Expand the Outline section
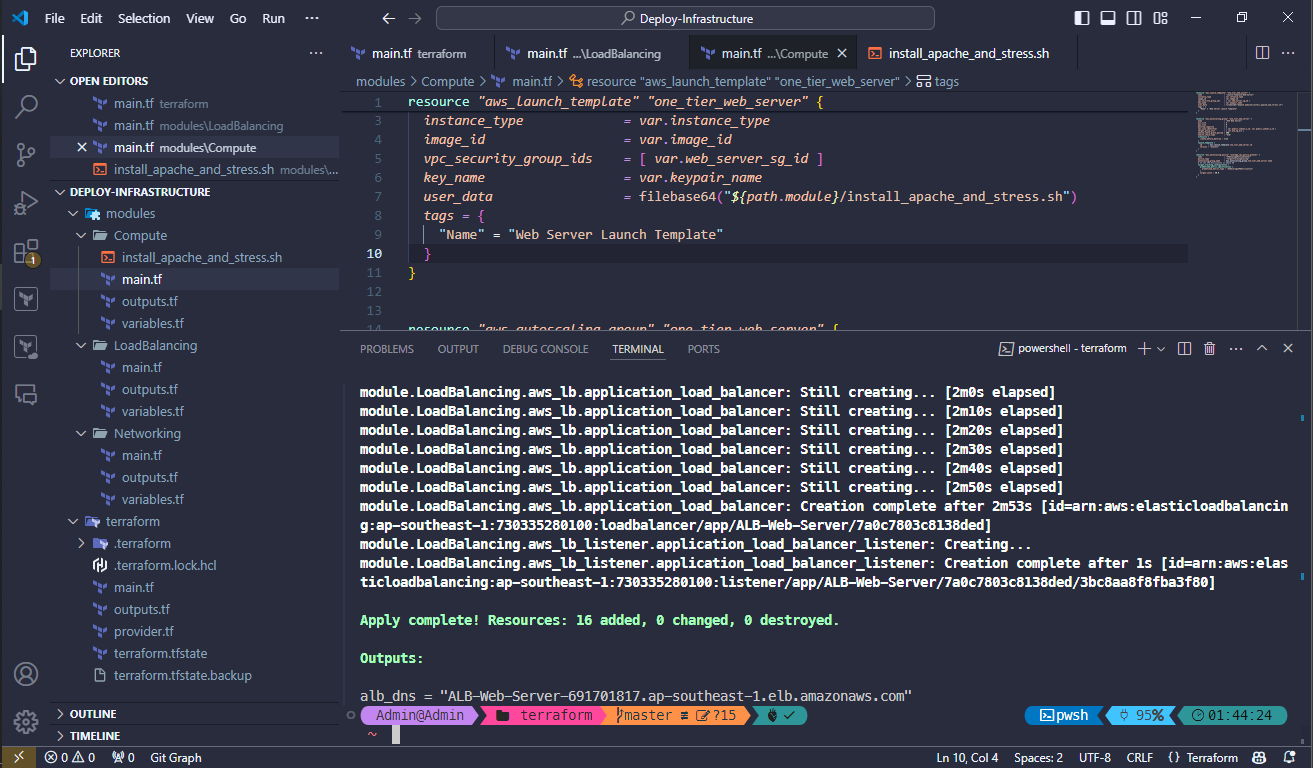 [195, 714]
